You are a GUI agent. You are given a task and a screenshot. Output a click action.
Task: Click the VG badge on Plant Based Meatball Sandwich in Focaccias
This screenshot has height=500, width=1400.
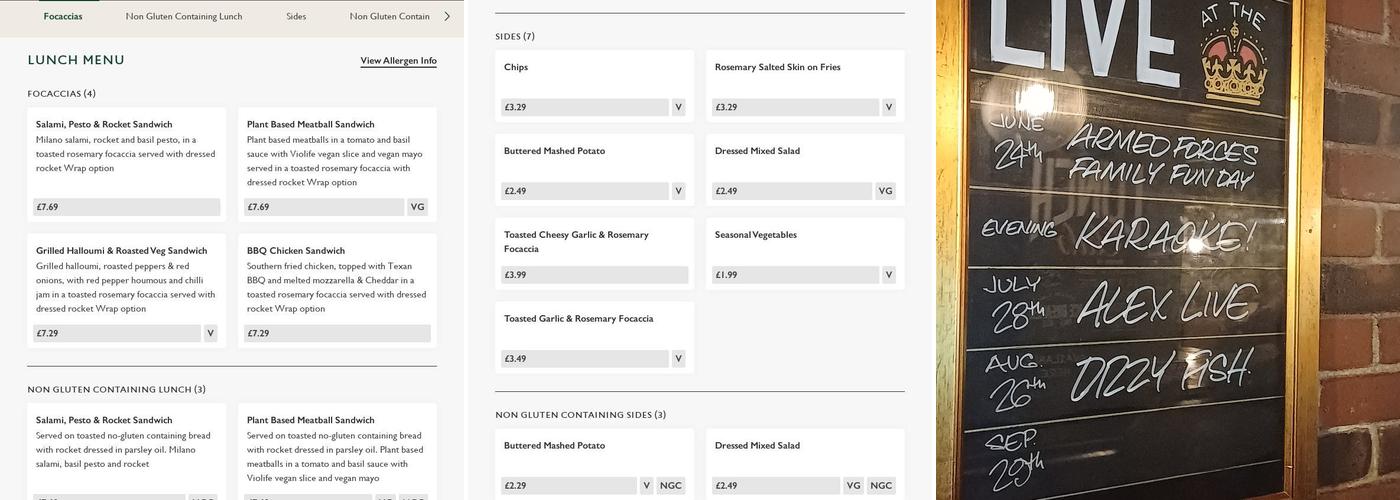coord(418,207)
